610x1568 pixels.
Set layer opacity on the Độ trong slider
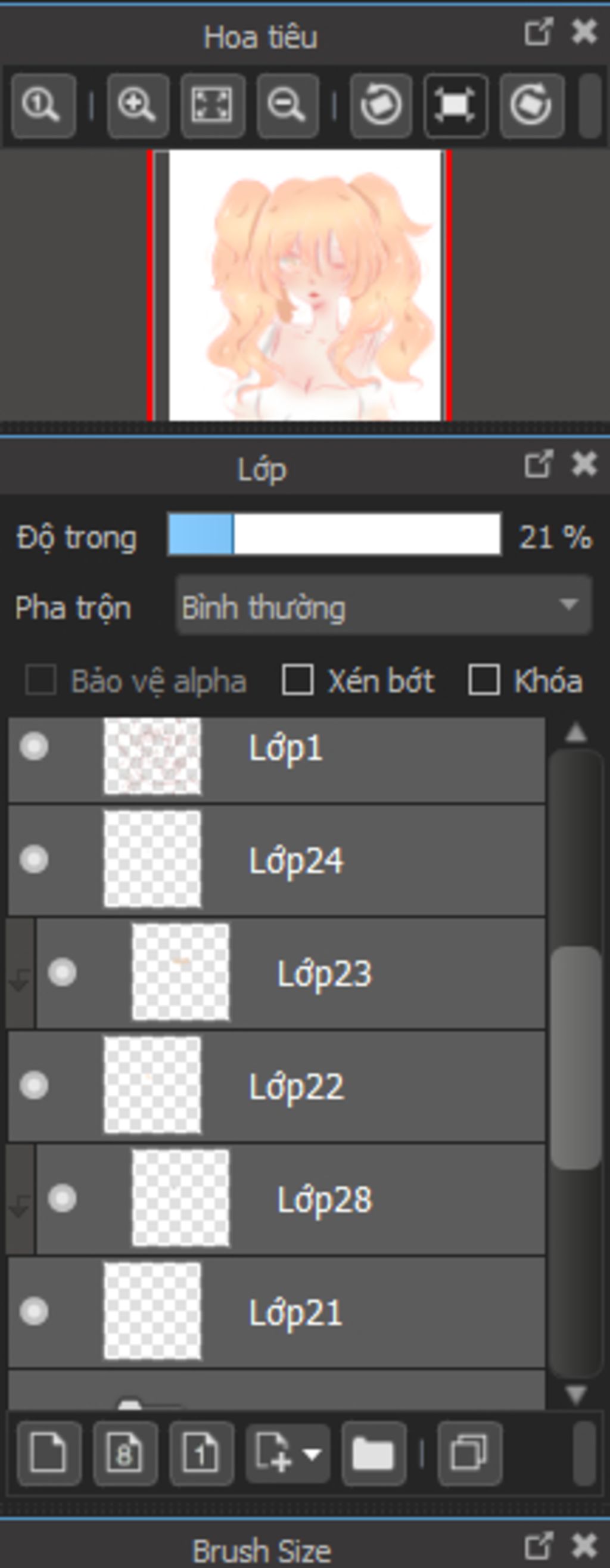(335, 535)
